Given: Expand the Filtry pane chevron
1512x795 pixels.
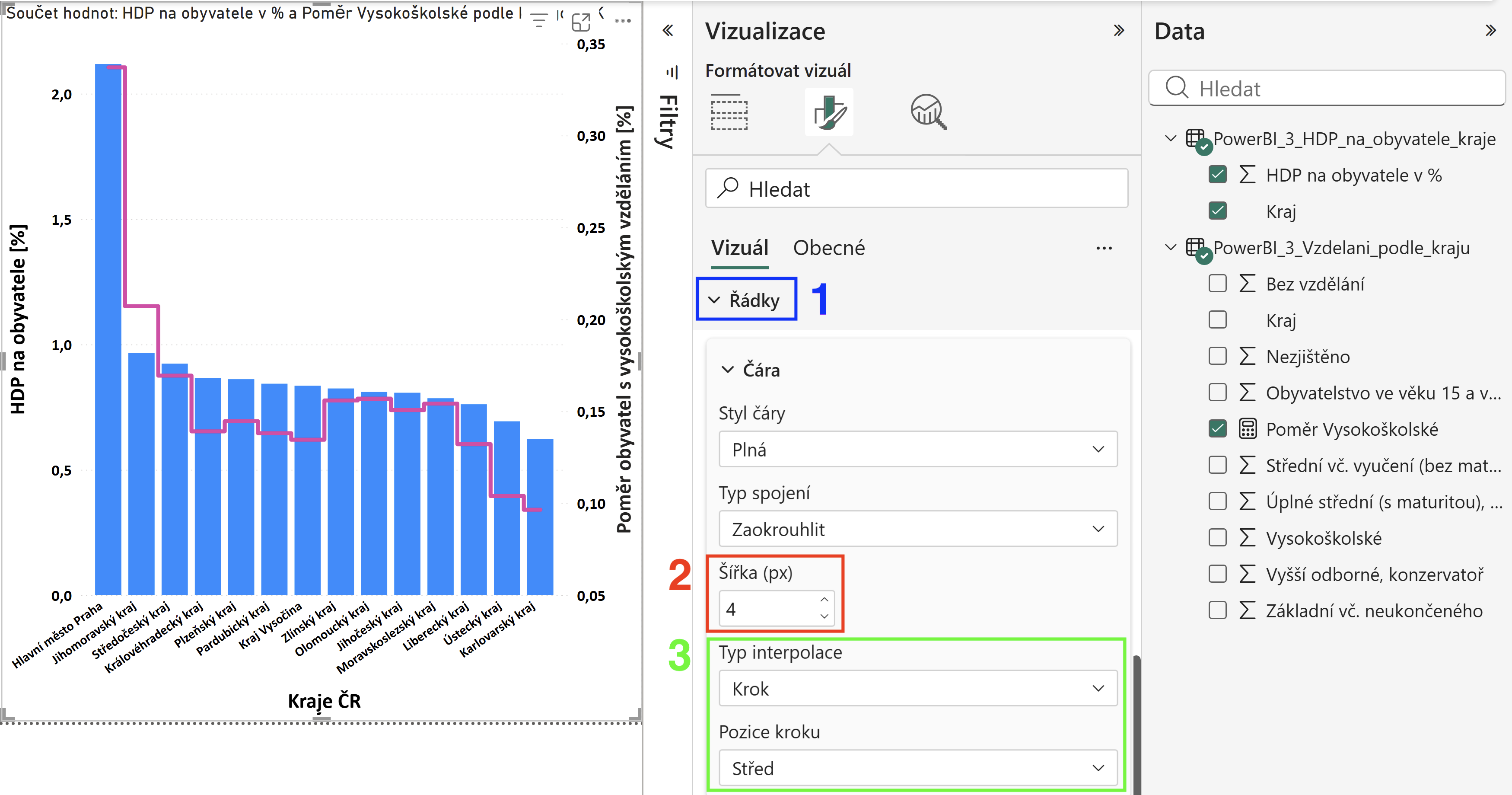Looking at the screenshot, I should (x=668, y=31).
